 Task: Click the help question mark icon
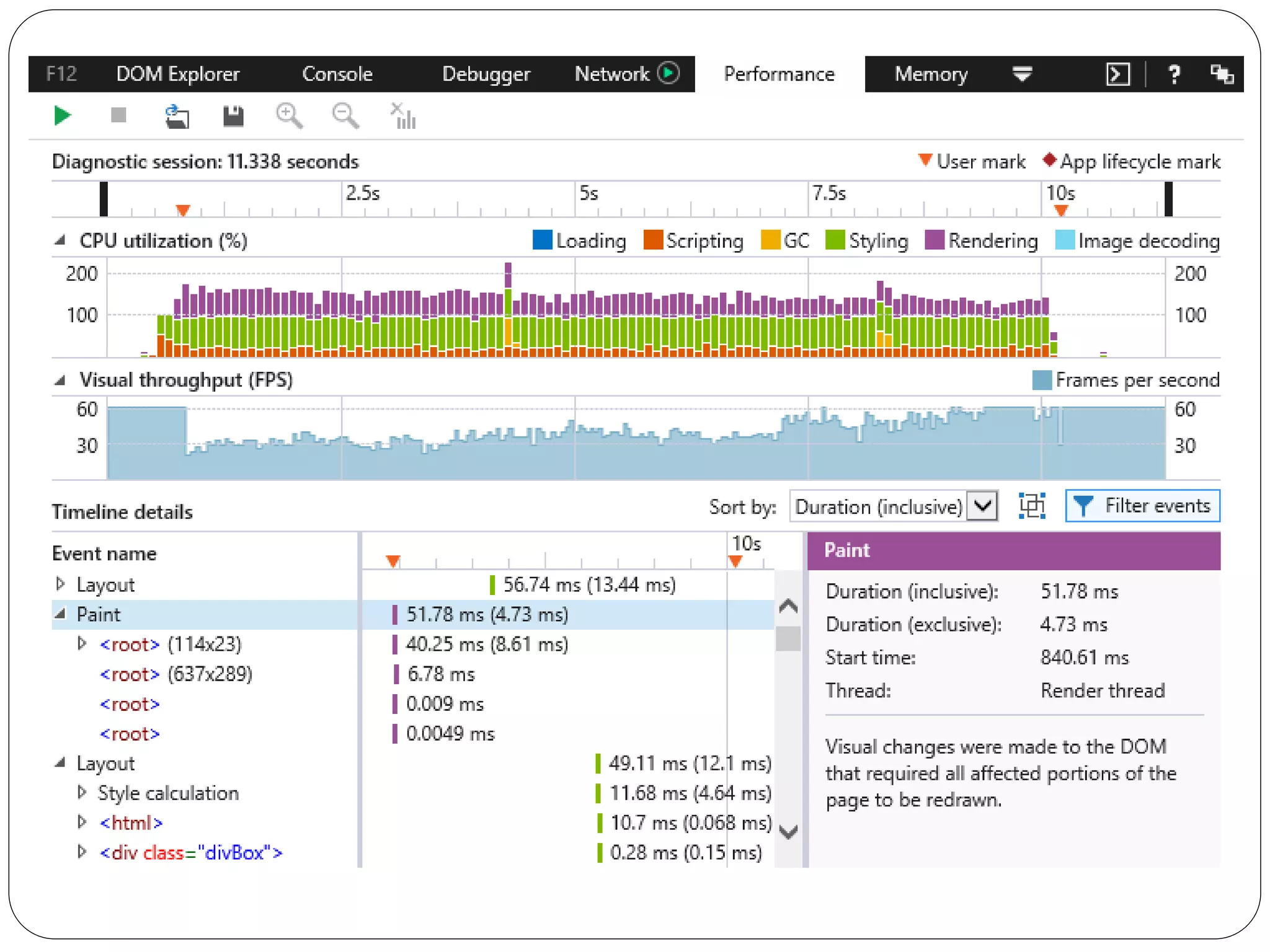point(1173,74)
